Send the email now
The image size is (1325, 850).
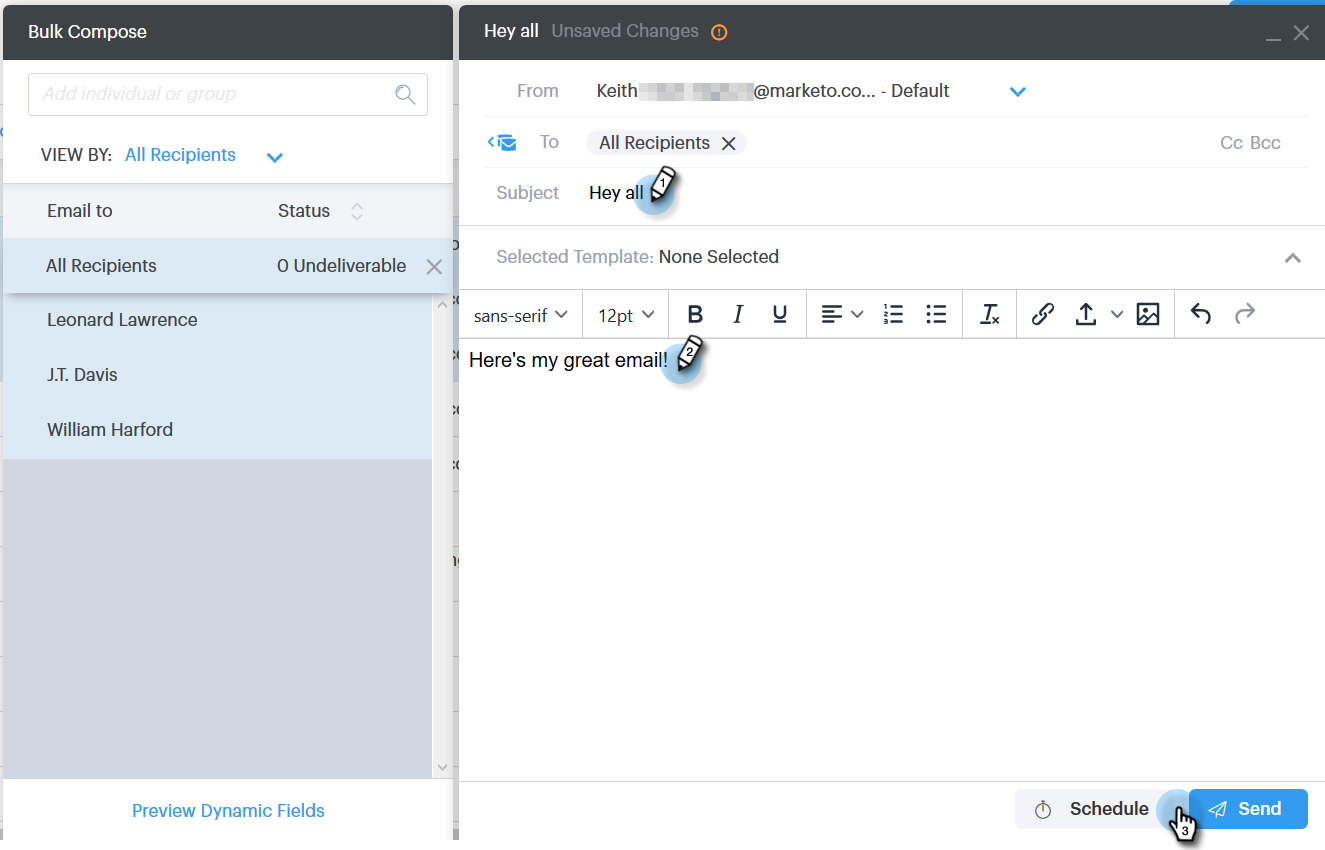[x=1248, y=809]
